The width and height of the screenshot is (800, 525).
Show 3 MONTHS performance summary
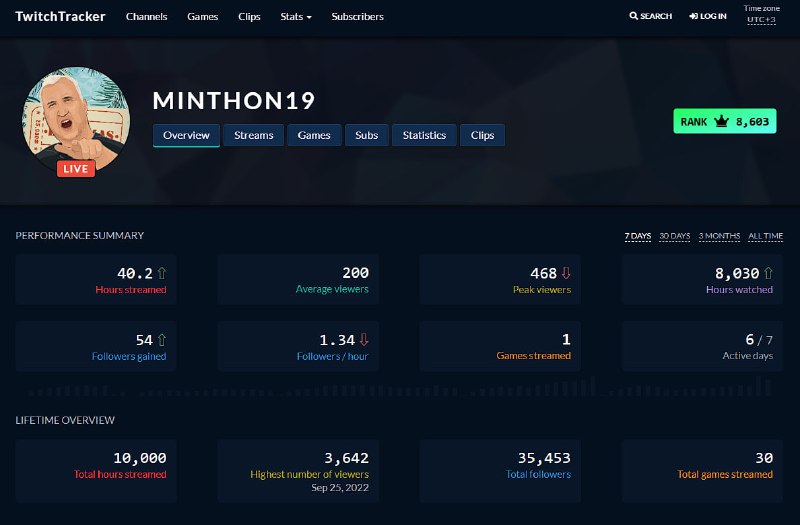719,236
